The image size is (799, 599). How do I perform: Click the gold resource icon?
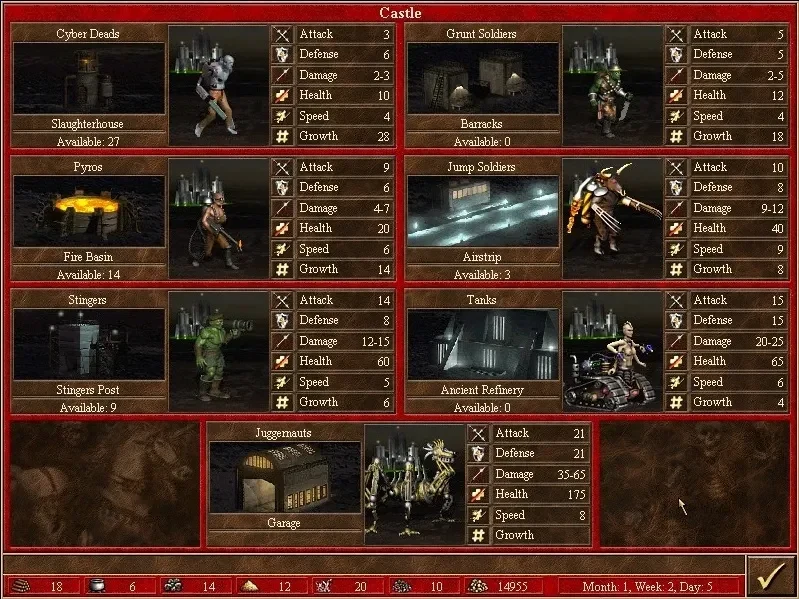coord(477,586)
